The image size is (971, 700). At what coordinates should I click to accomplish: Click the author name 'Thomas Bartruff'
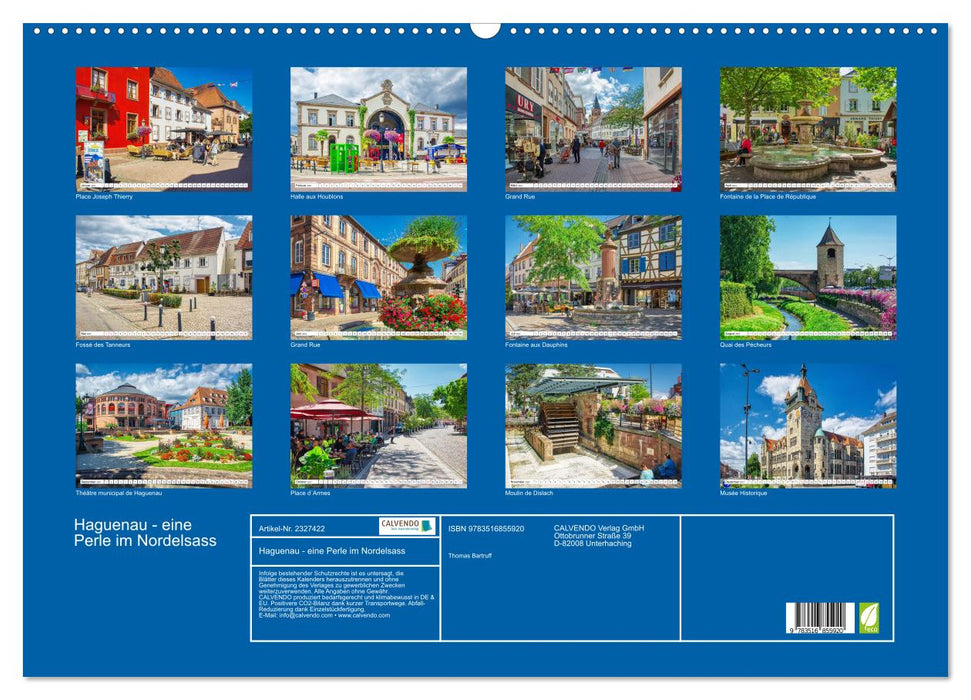470,556
